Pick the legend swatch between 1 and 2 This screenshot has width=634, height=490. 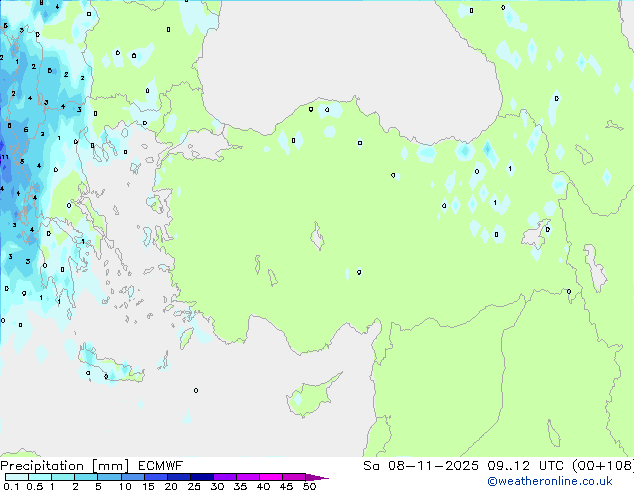(x=63, y=478)
